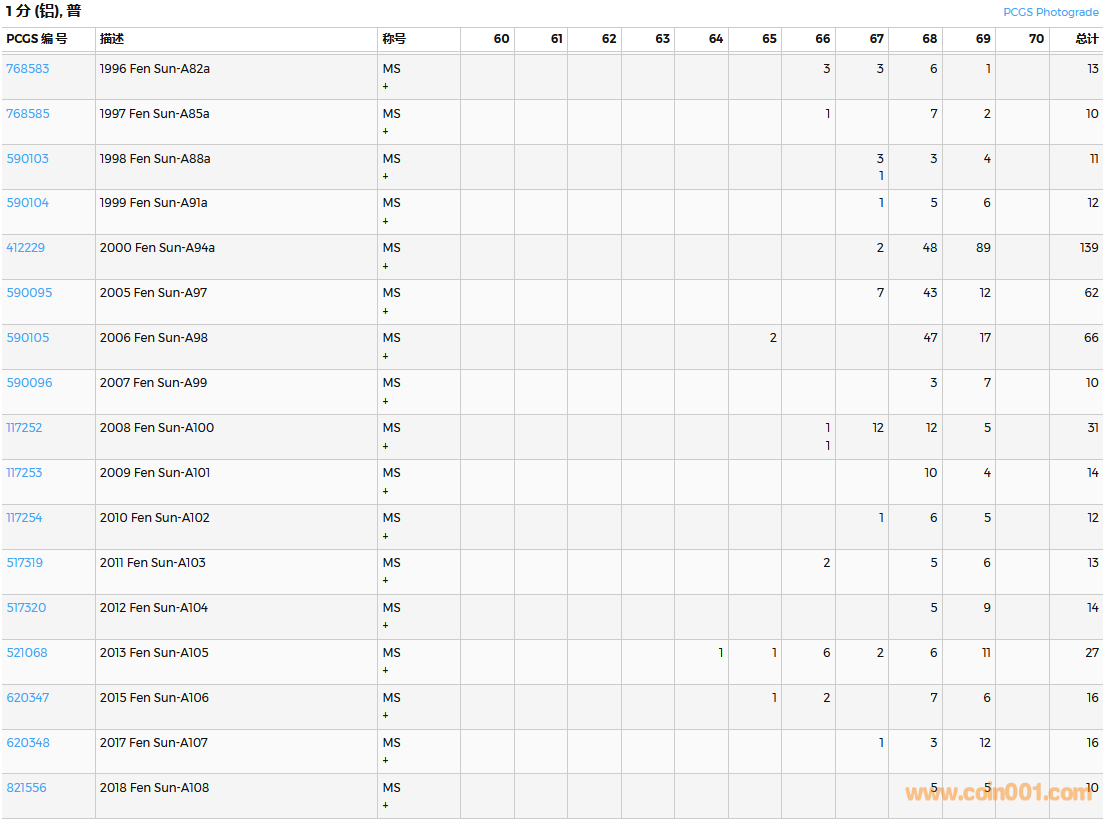
Task: Click the 称号 designation column header
Action: coord(394,39)
